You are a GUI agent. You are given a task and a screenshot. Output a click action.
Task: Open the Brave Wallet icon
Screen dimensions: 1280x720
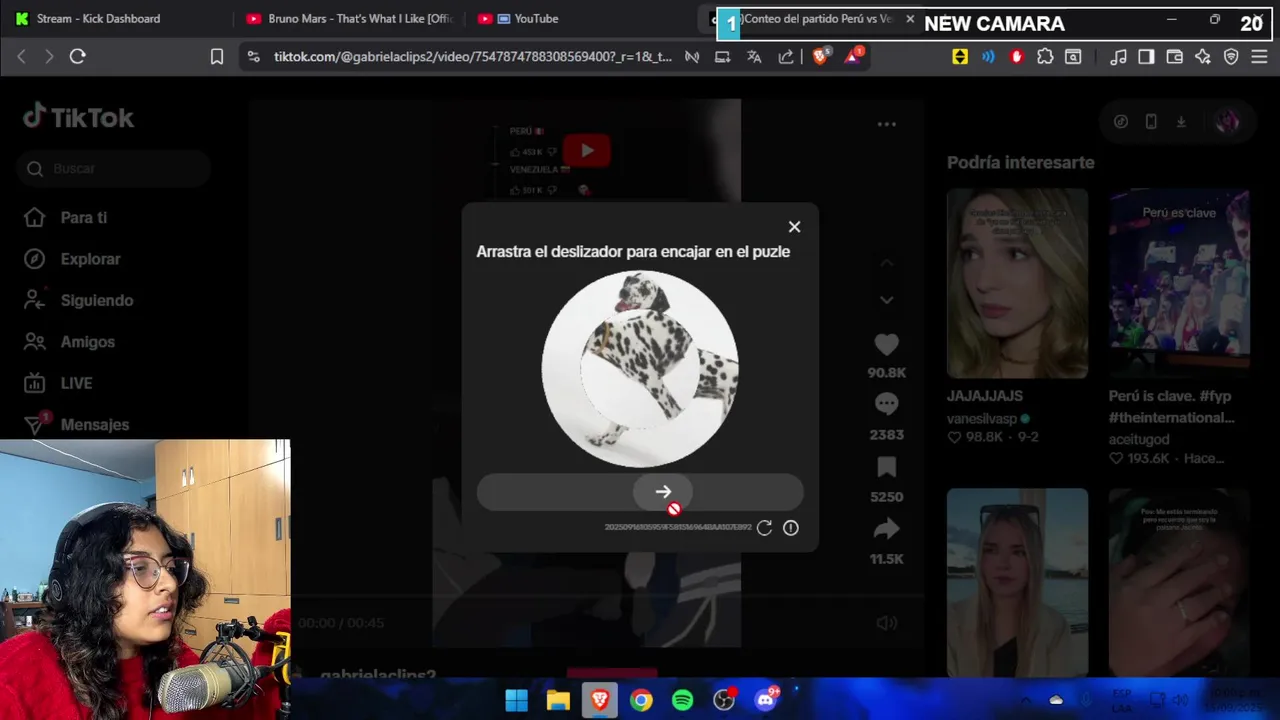tap(1175, 57)
